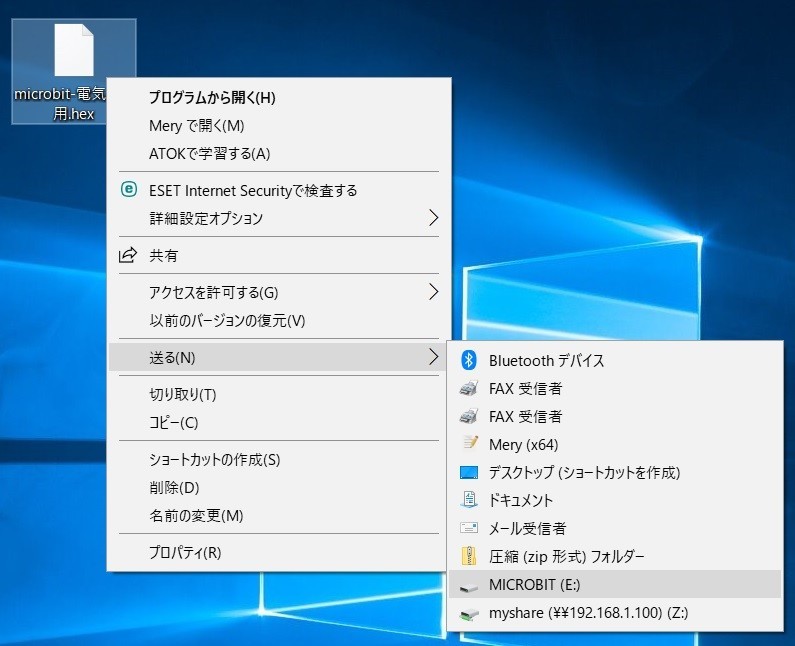Click the MICROBIT (E:) drive icon
This screenshot has width=795, height=646.
pos(469,588)
